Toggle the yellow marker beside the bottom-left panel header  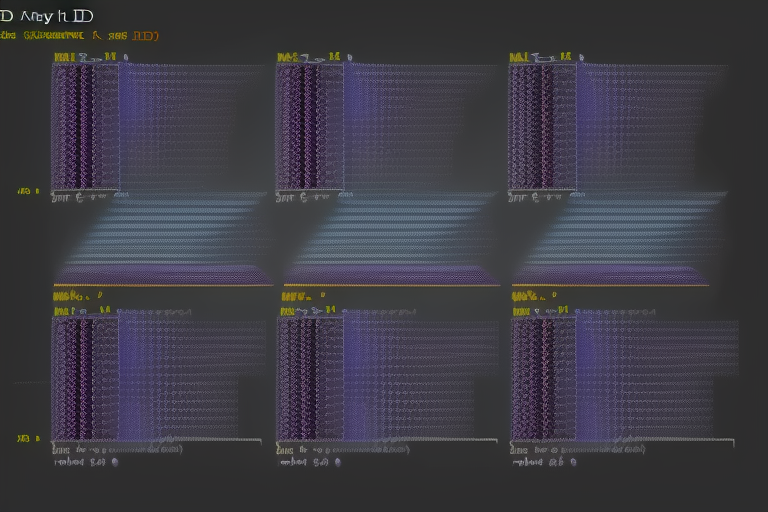pyautogui.click(x=99, y=297)
